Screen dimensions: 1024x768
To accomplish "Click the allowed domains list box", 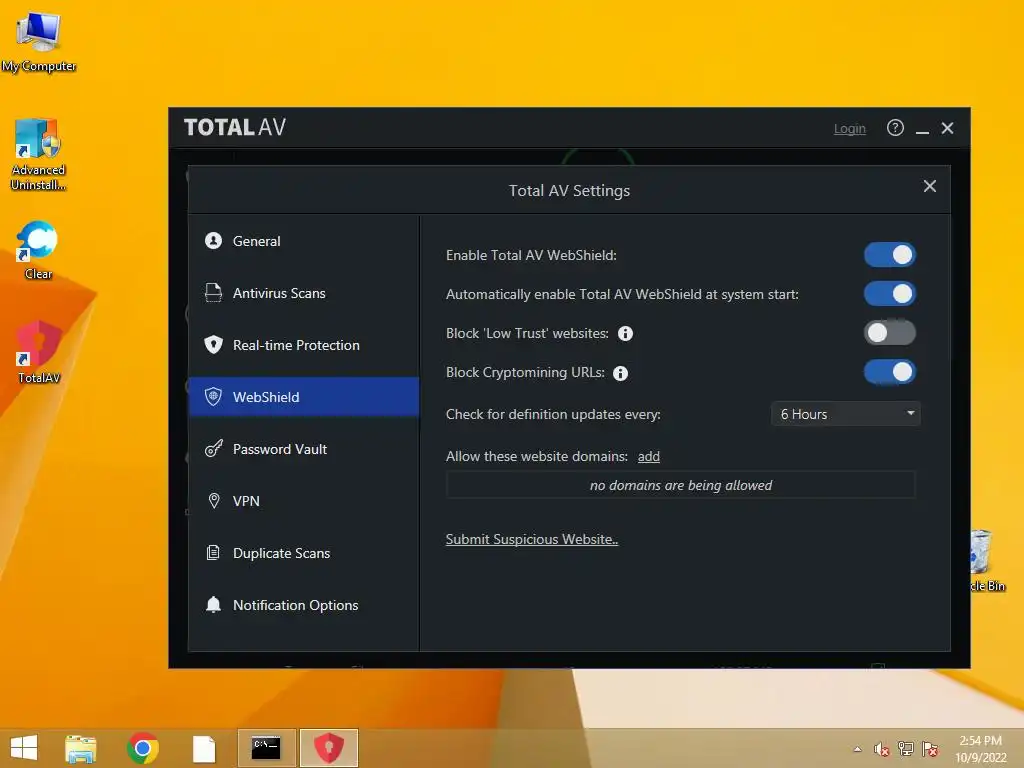I will [x=680, y=485].
